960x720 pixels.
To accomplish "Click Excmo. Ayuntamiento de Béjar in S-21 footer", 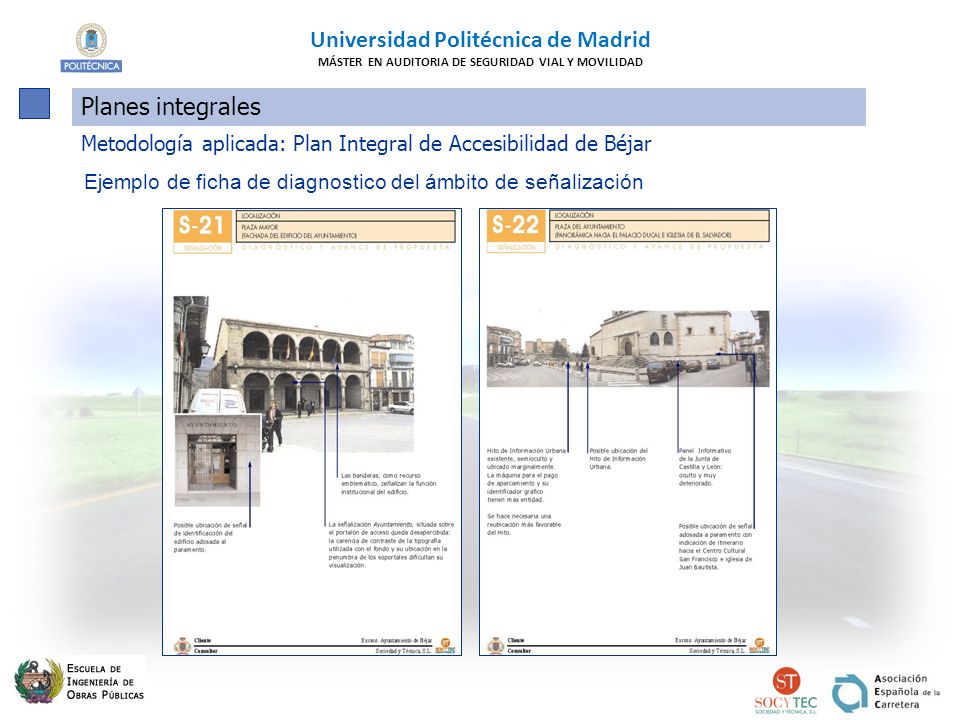I will 396,640.
